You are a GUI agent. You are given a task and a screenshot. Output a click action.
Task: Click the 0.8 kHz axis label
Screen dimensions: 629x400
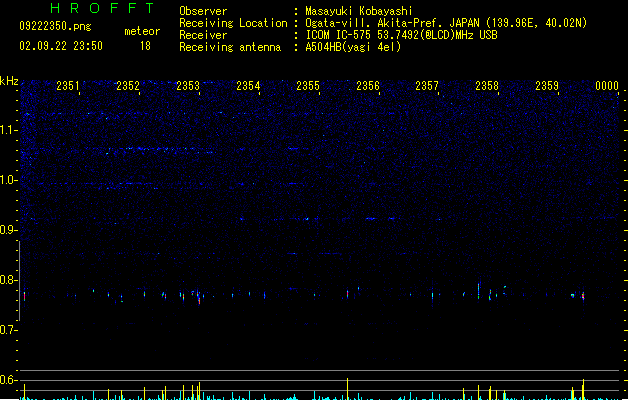tap(8, 280)
